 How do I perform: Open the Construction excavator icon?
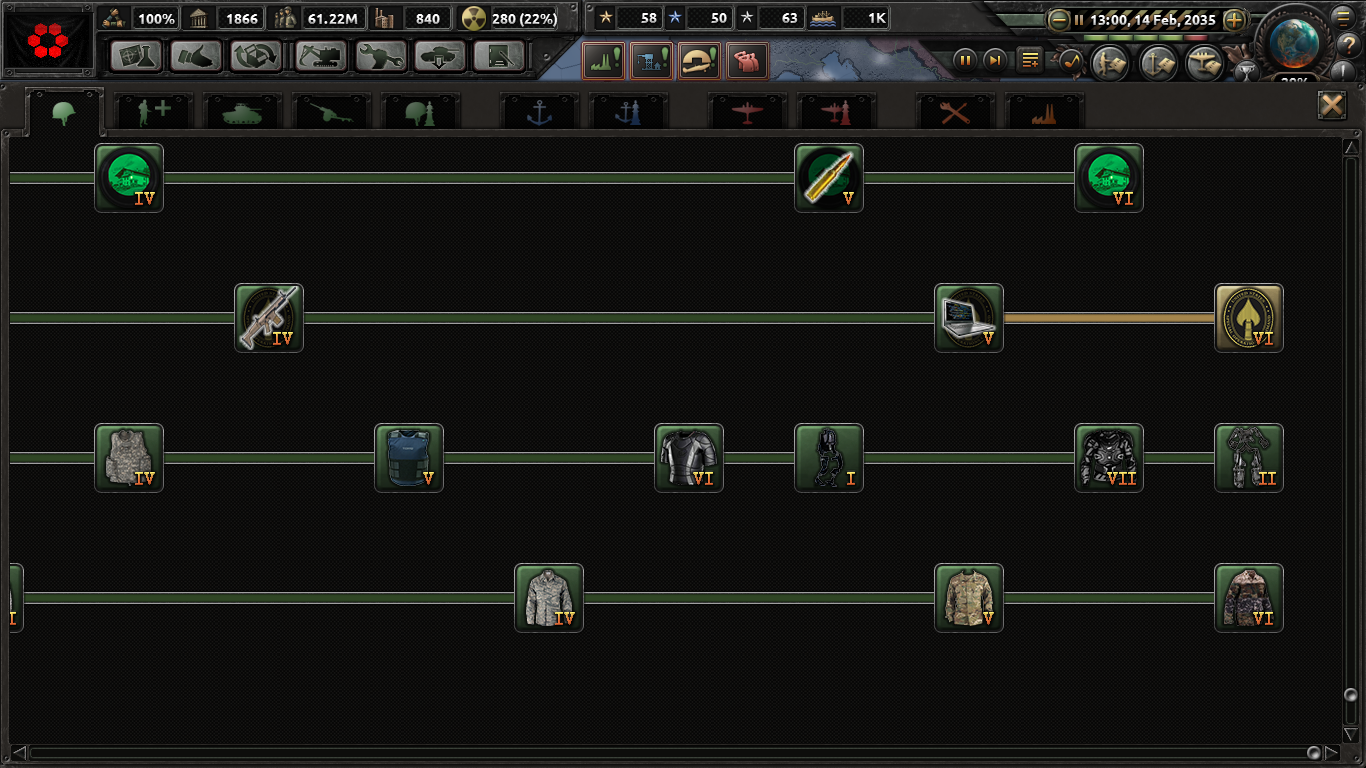coord(319,56)
